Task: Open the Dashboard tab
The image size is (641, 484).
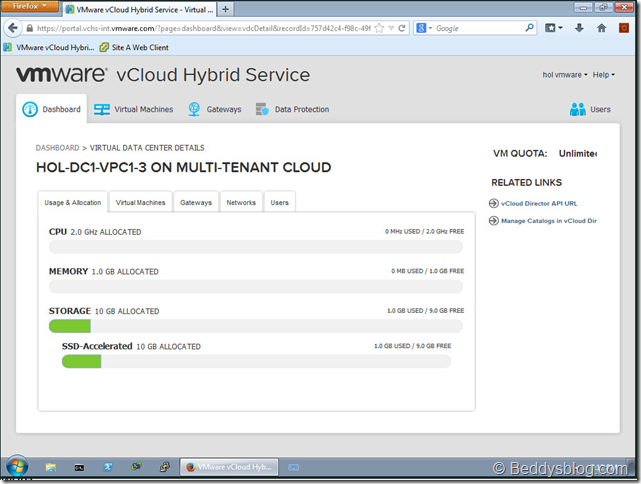Action: coord(52,109)
